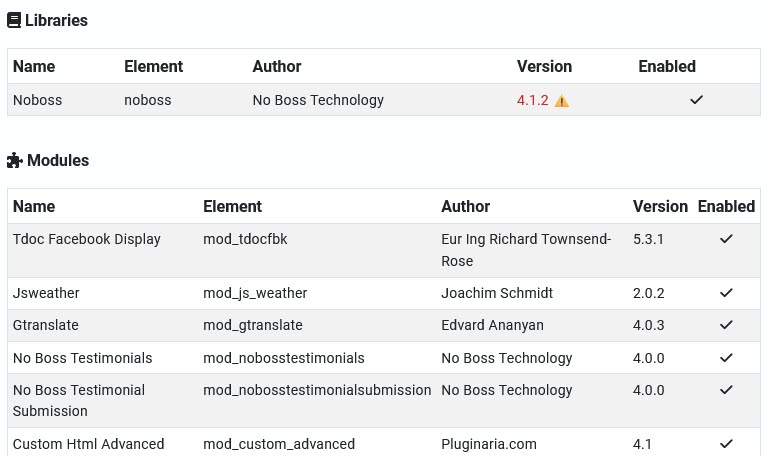Click the Pluginaria.com author text

[x=488, y=444]
